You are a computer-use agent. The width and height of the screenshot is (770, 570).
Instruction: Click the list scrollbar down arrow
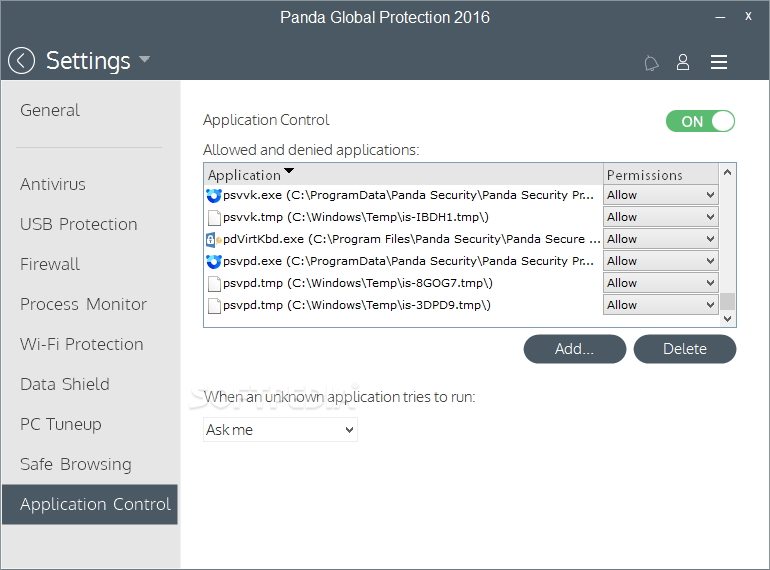727,319
